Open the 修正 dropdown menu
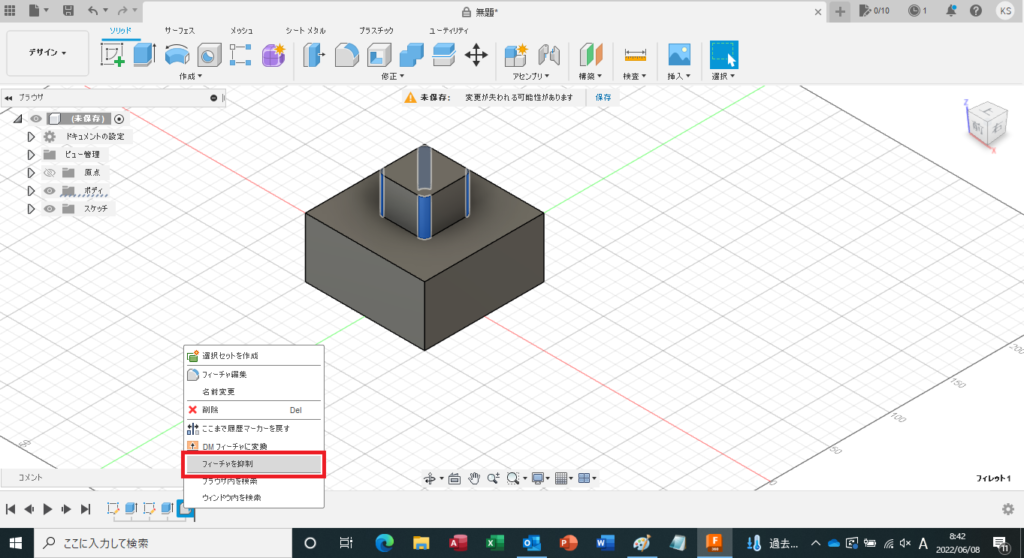 tap(393, 76)
